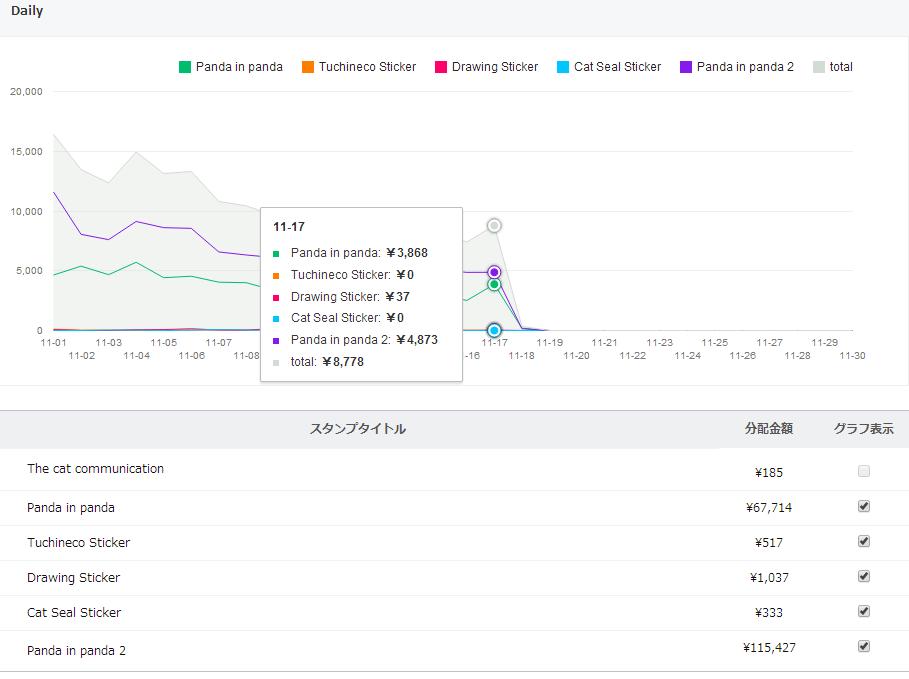Hide Panda in panda 2 from graph

tap(864, 647)
